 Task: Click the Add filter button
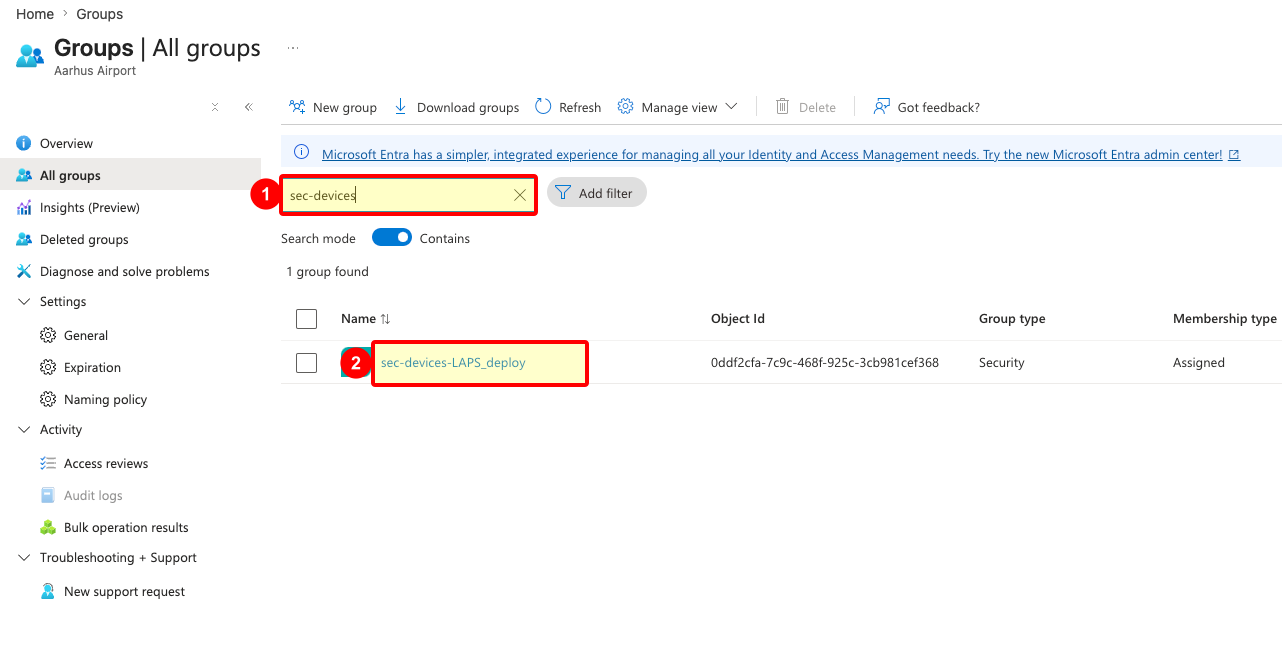tap(597, 193)
